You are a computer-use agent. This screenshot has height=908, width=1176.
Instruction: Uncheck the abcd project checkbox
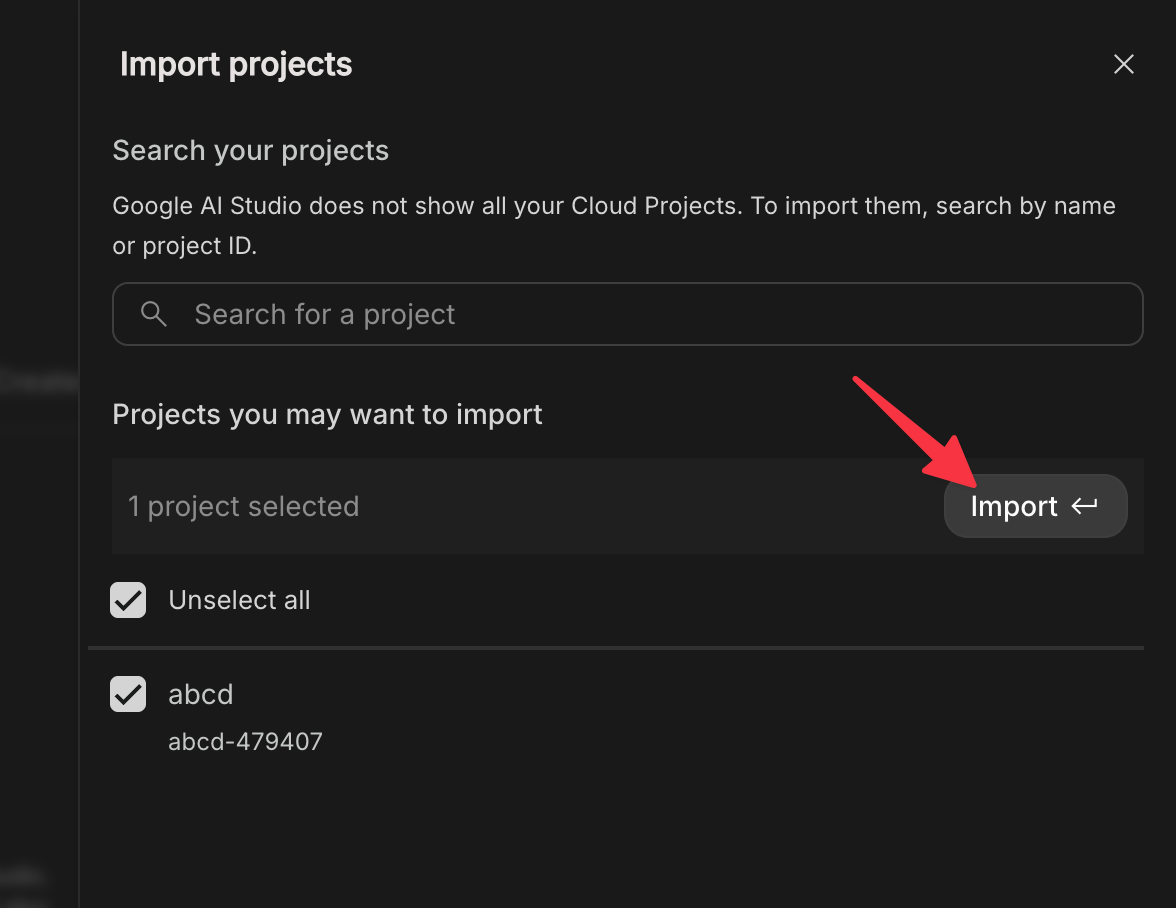click(x=128, y=694)
